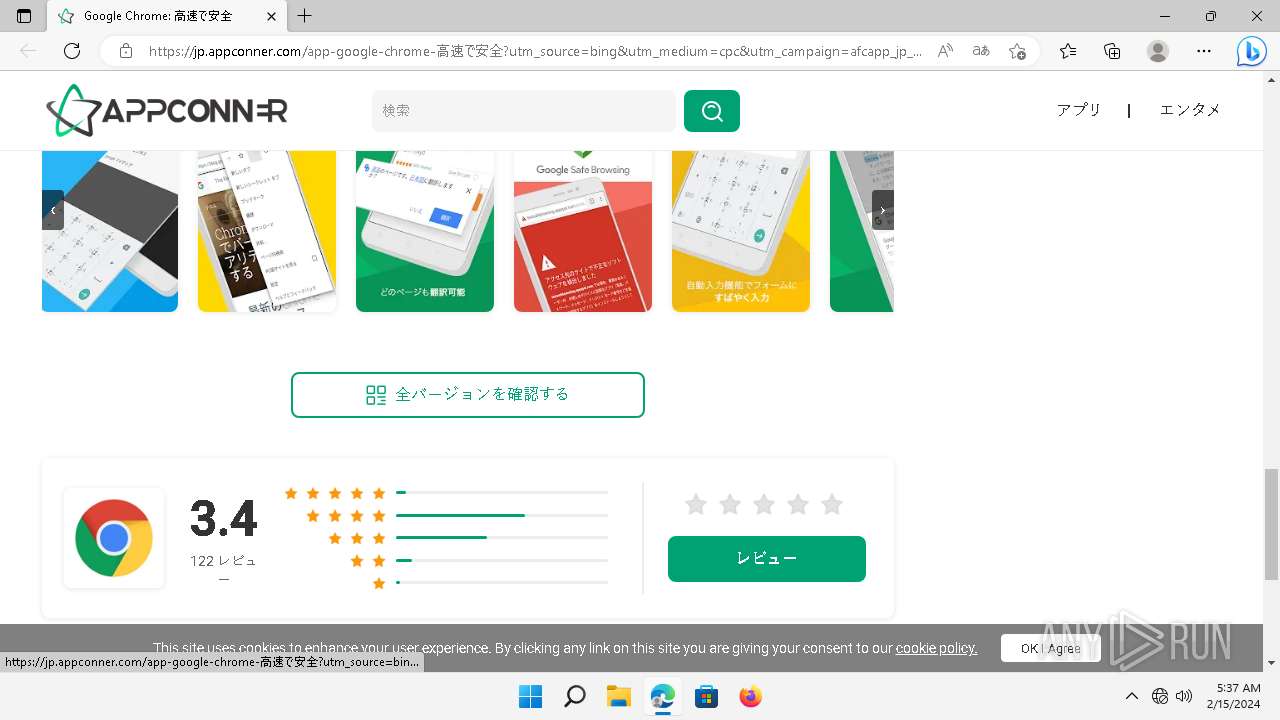Open Windows Start menu

coord(530,696)
